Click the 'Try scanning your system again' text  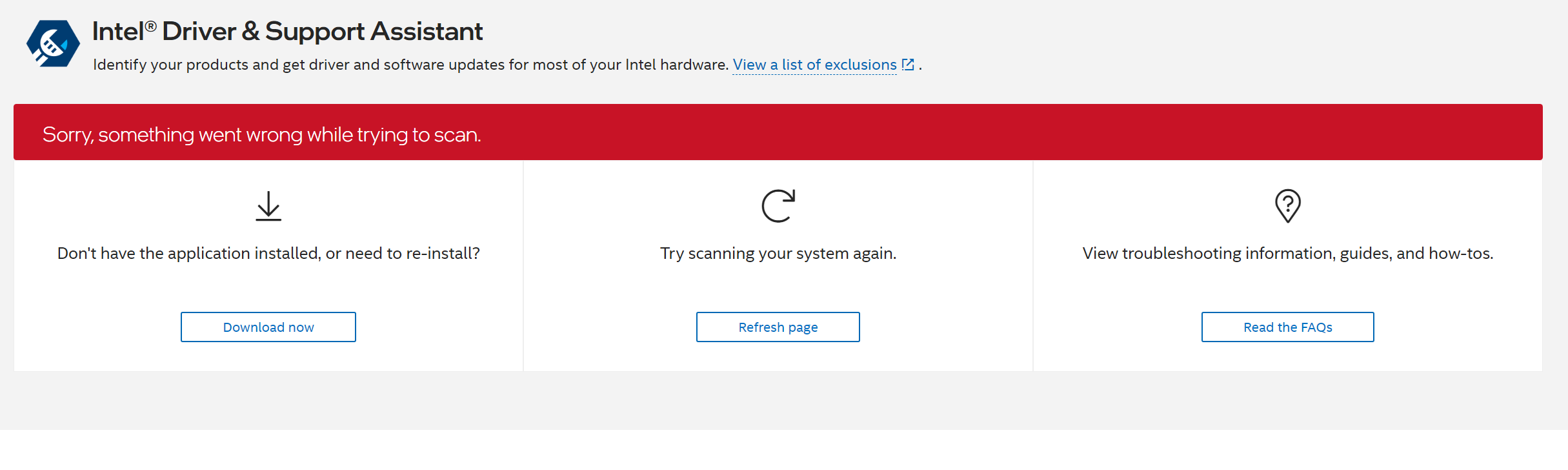tap(778, 253)
